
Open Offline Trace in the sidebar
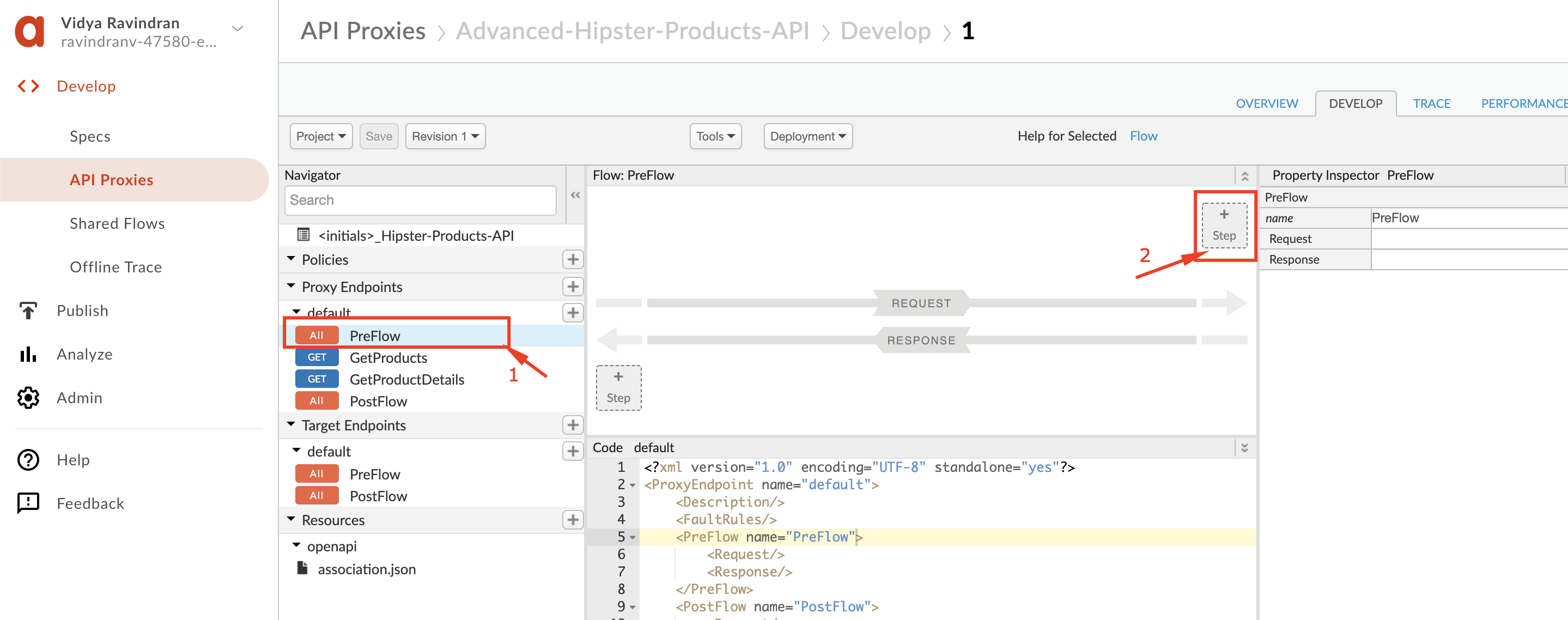(x=116, y=267)
